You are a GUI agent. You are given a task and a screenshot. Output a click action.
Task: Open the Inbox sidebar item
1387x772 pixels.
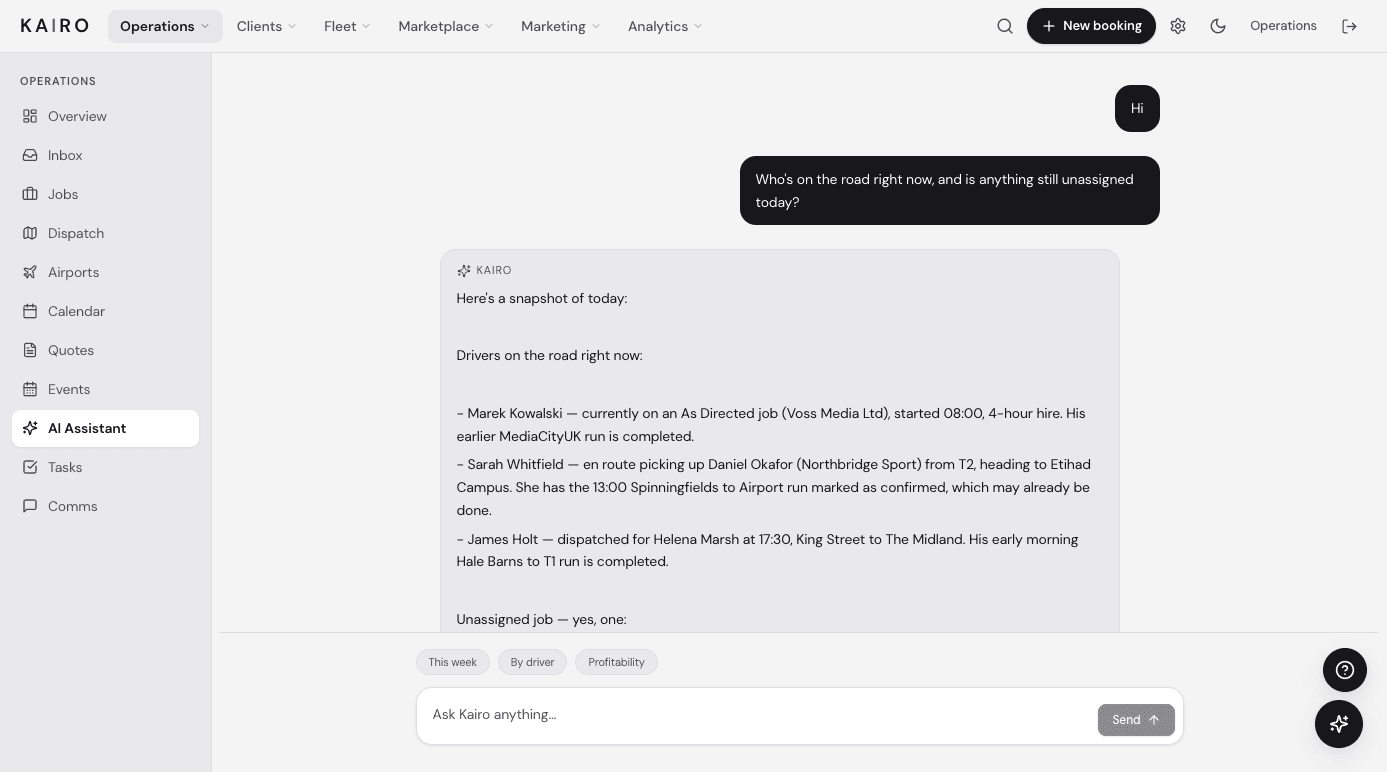[105, 155]
